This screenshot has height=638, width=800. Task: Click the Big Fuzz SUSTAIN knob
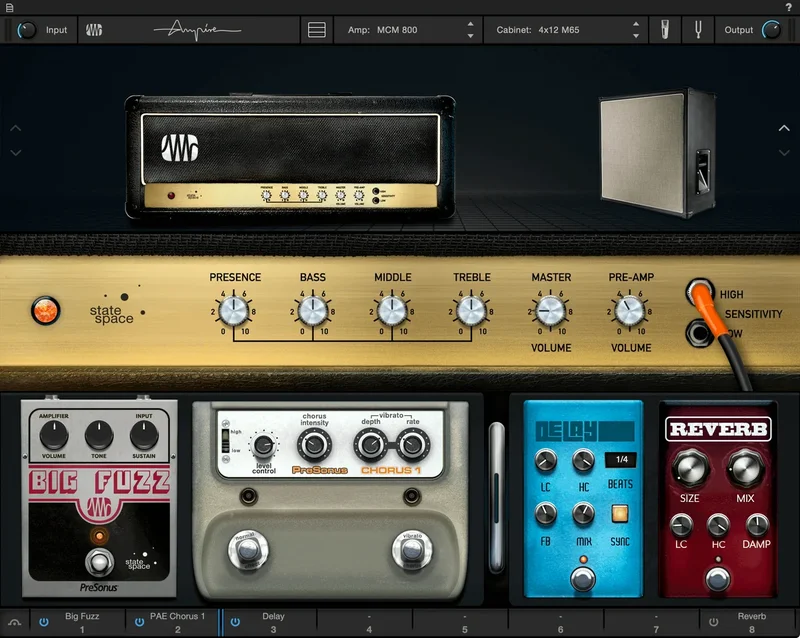click(144, 435)
